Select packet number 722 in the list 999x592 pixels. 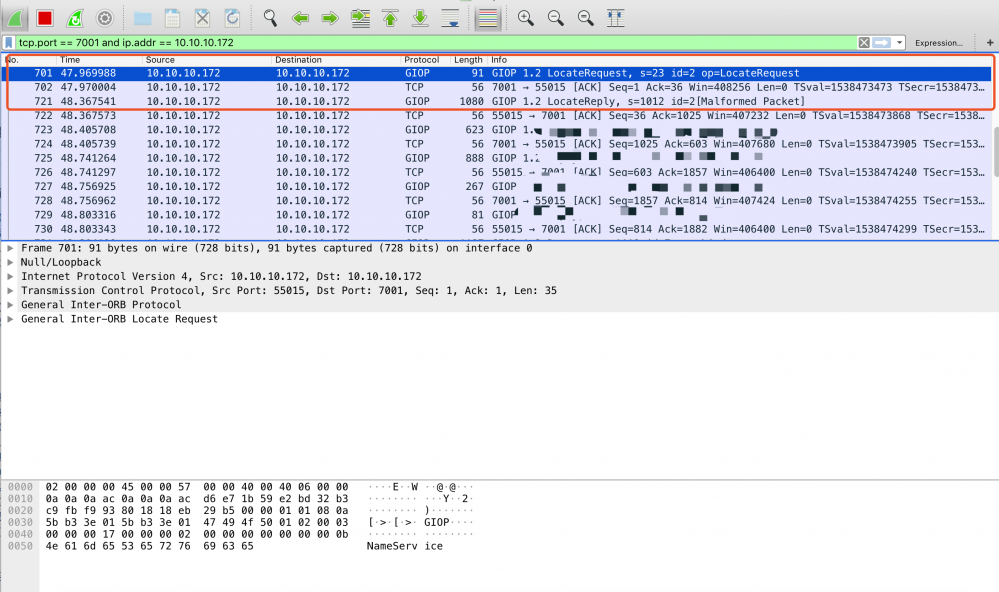pos(300,115)
